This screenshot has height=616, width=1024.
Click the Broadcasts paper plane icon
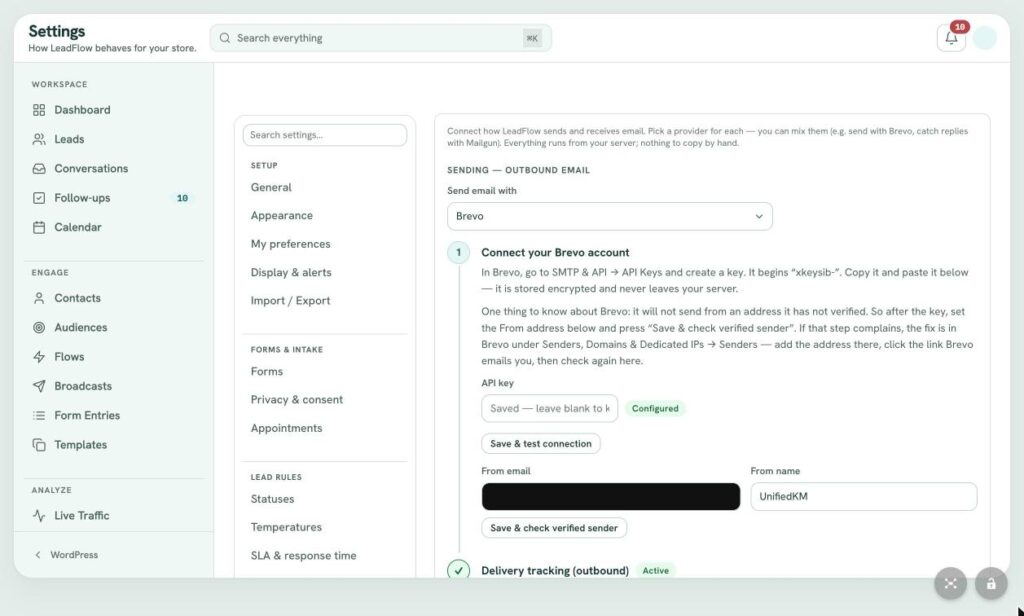coord(39,386)
